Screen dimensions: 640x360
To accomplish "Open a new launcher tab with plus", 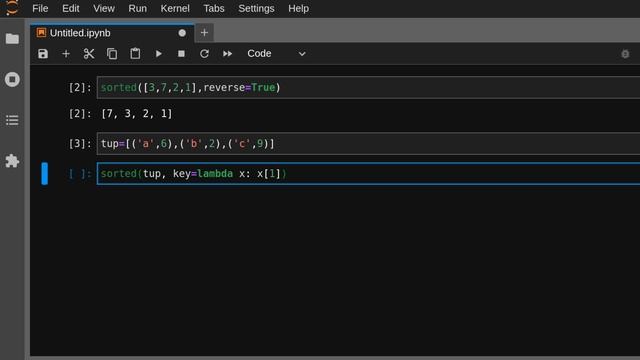I will tap(204, 33).
